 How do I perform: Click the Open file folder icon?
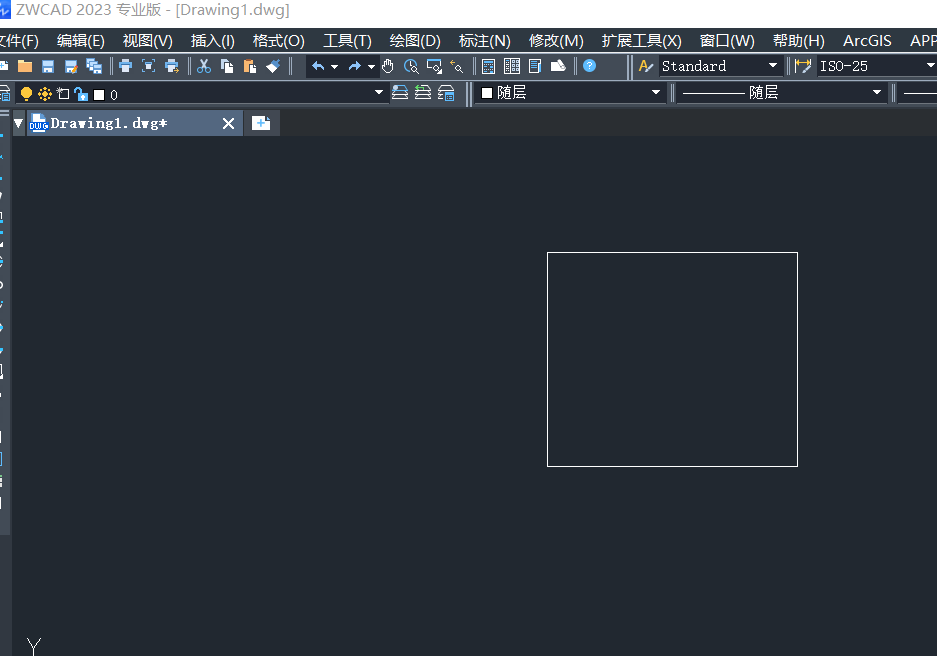[25, 66]
